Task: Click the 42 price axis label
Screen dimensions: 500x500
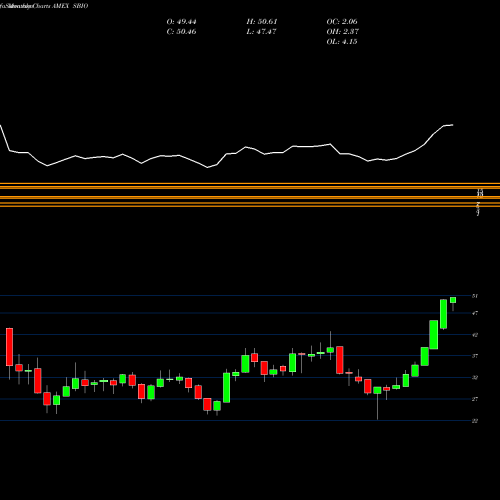Action: 475,335
